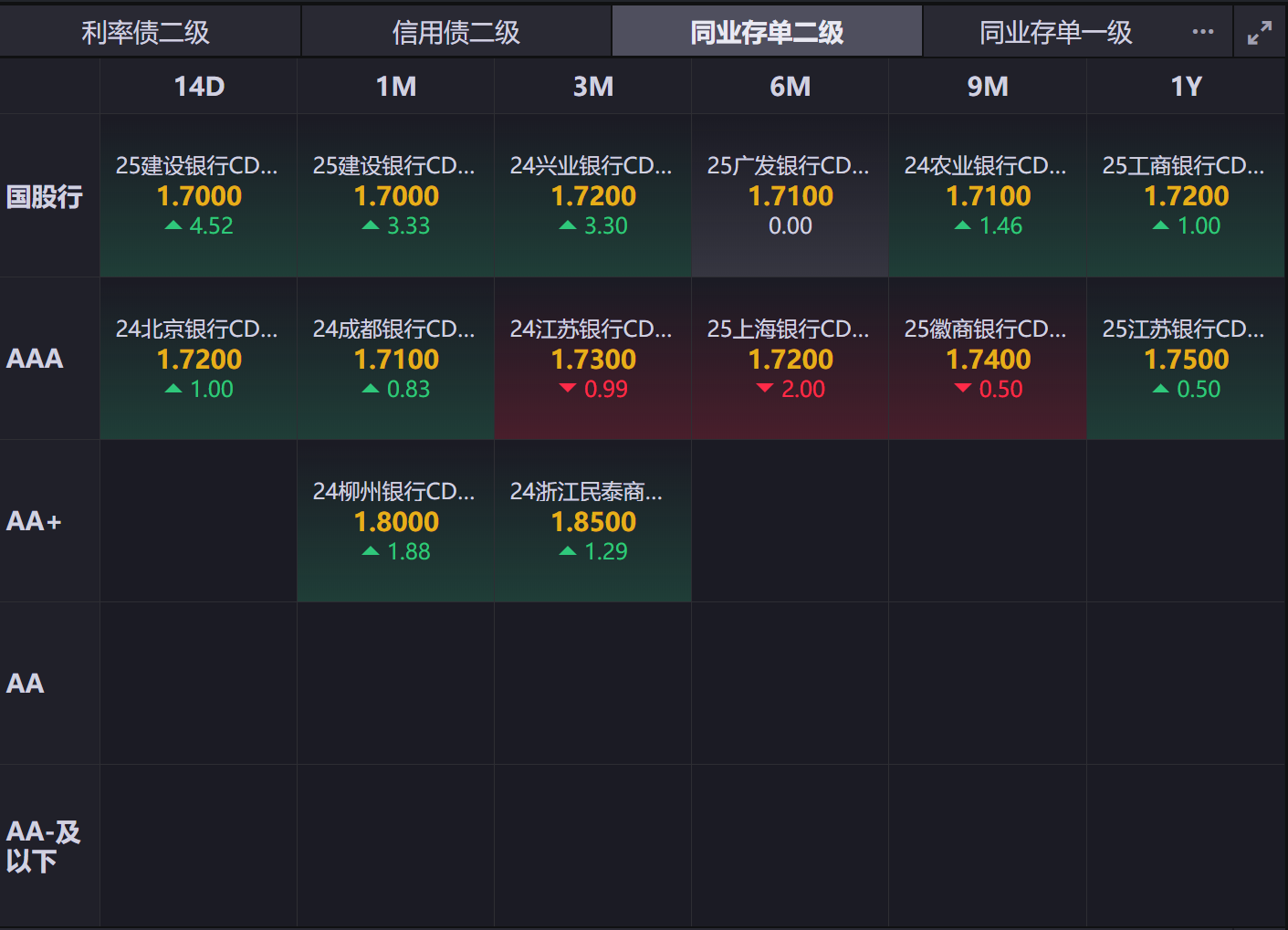Select the AA row label
1288x930 pixels.
click(25, 684)
